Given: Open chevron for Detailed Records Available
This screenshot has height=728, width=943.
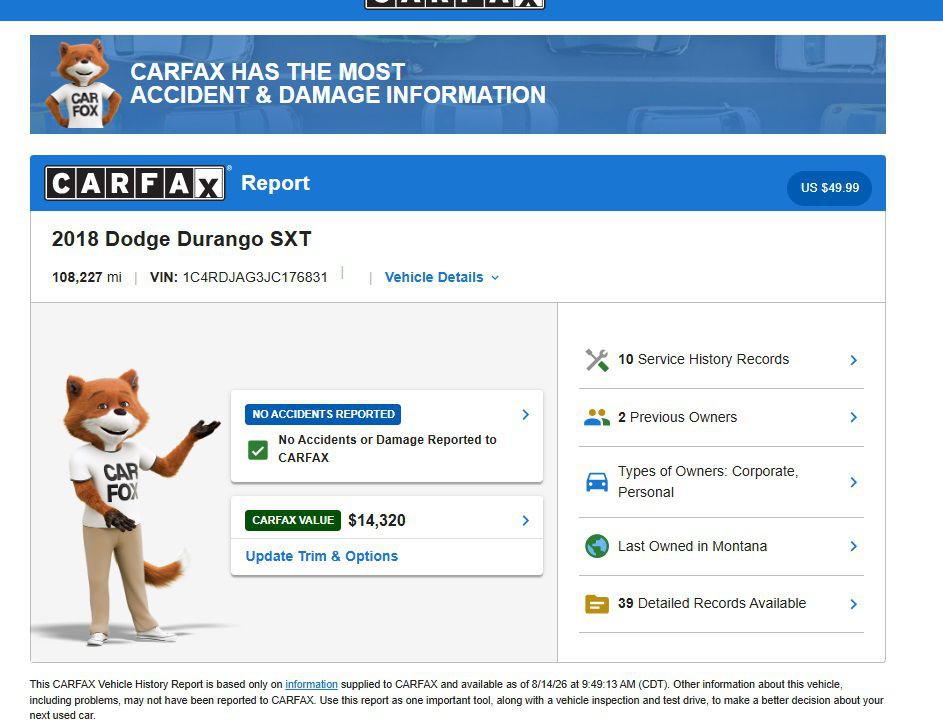Looking at the screenshot, I should pyautogui.click(x=853, y=604).
